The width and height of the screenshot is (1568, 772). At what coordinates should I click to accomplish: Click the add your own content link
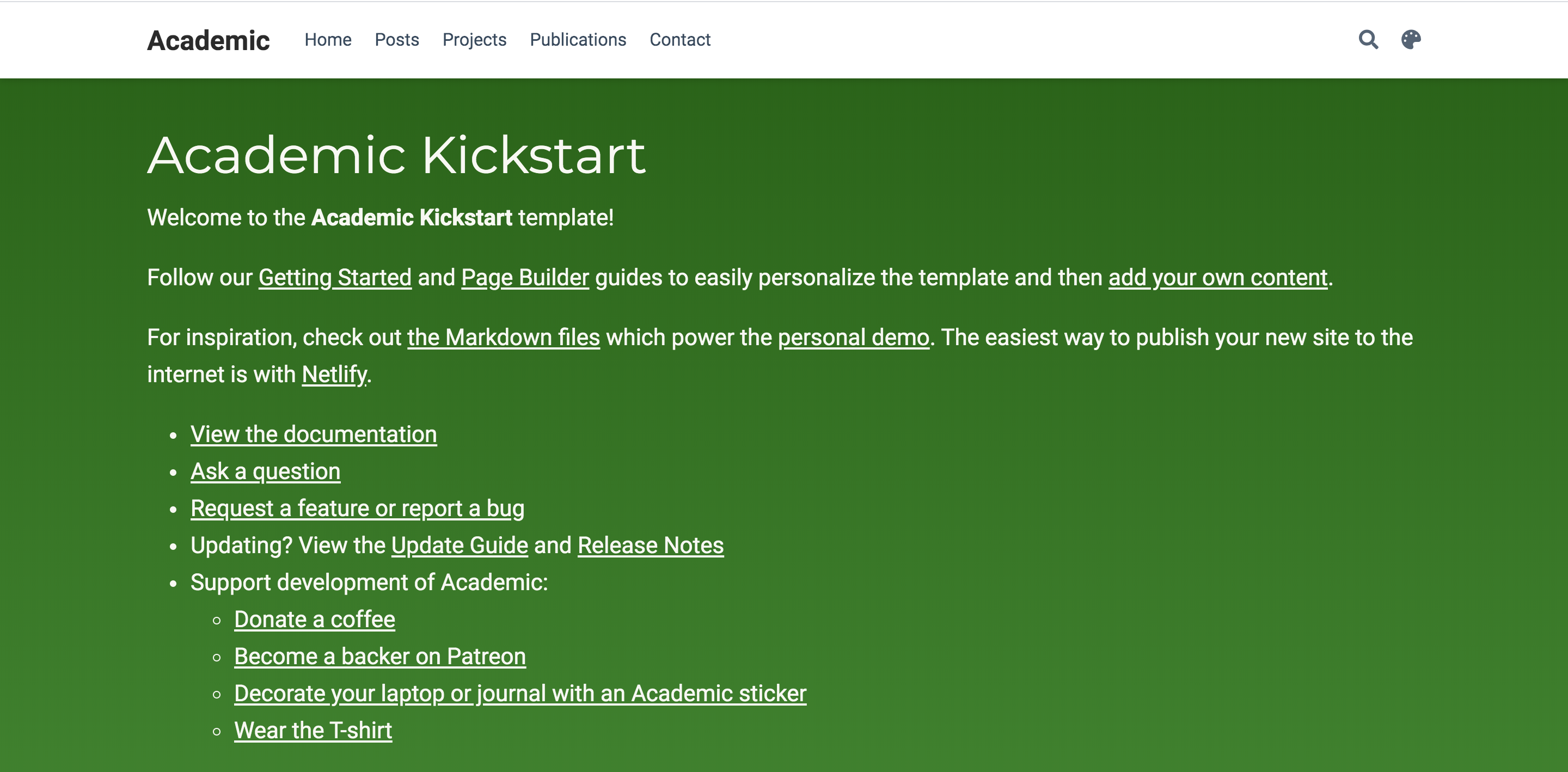pos(1217,278)
